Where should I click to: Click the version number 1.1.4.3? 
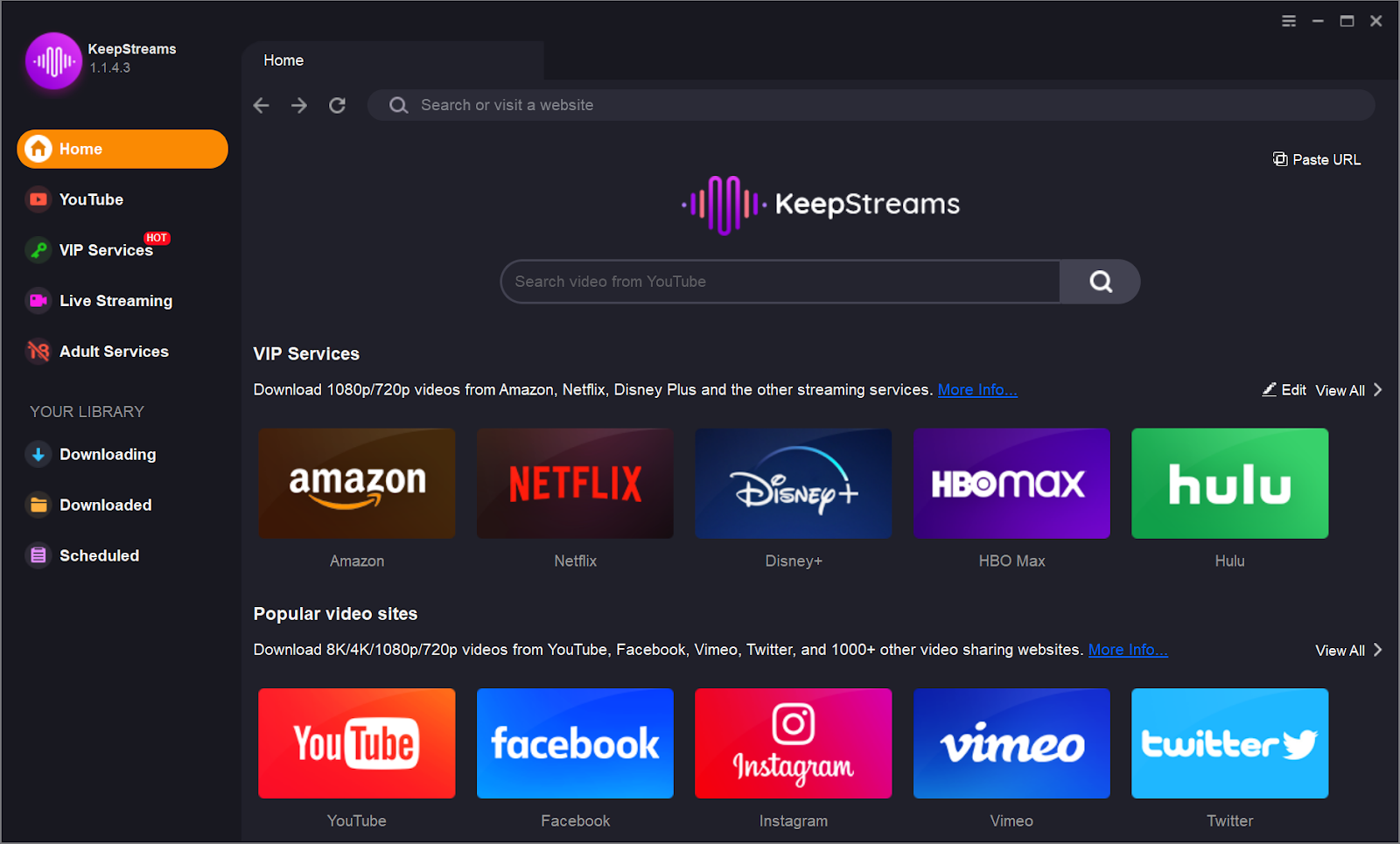pos(110,67)
